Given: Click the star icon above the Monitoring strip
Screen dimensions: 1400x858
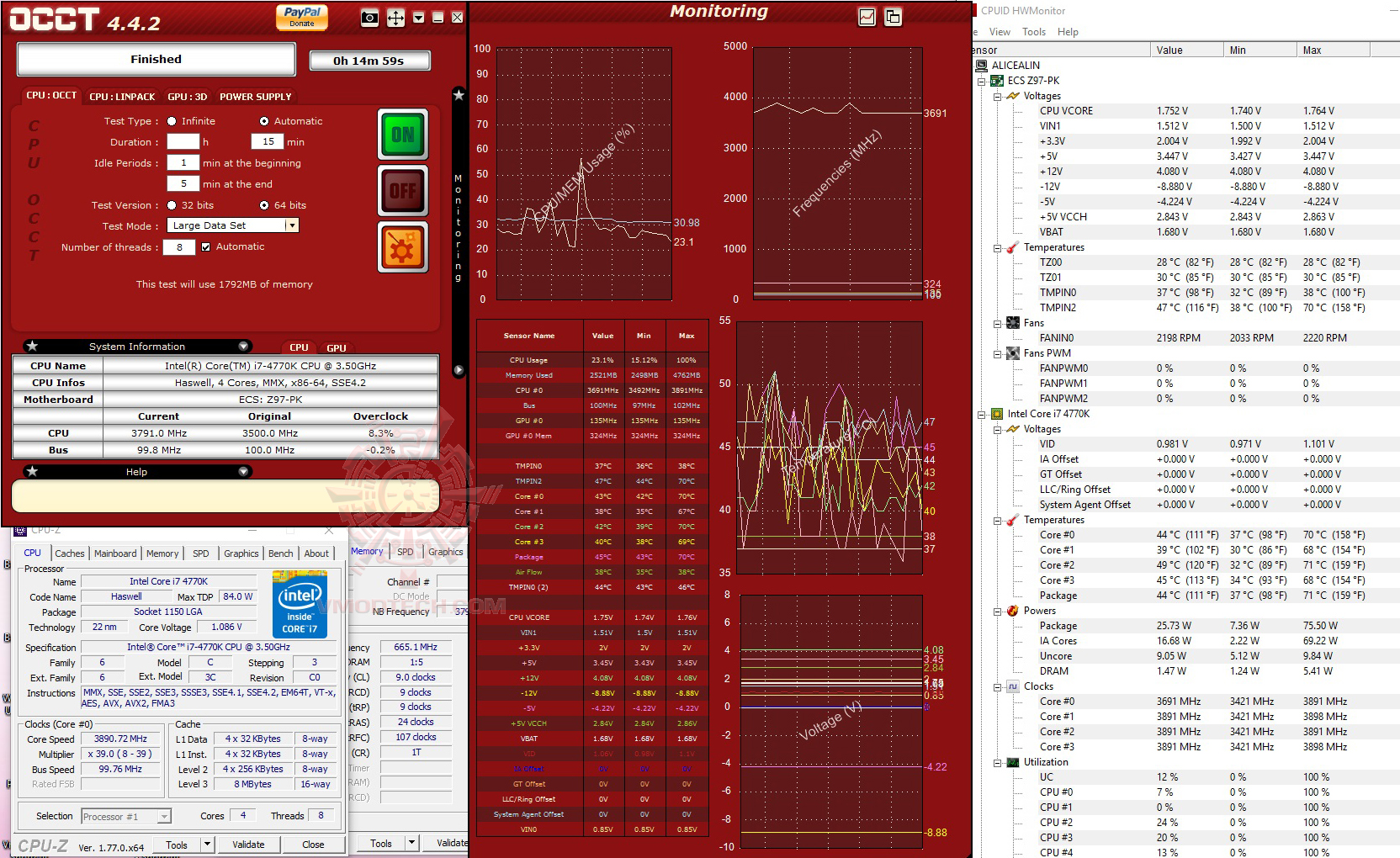Looking at the screenshot, I should [x=459, y=95].
